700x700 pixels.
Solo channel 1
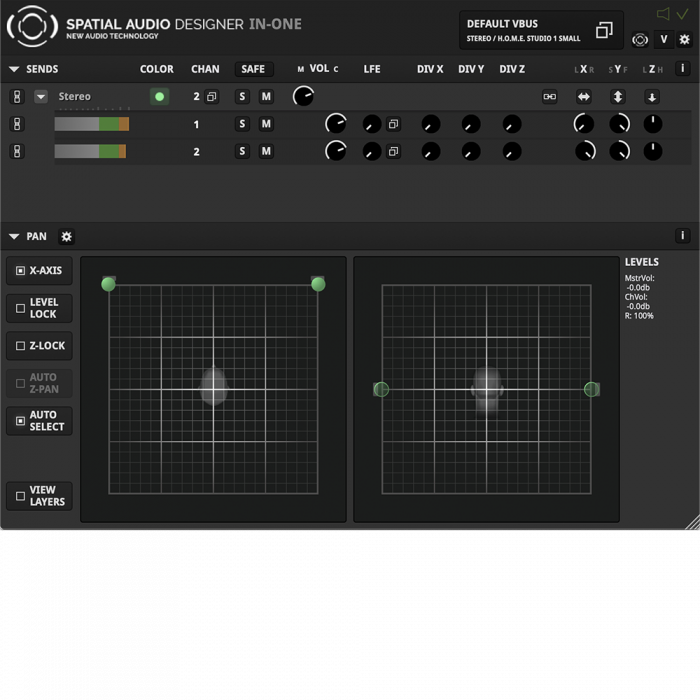[242, 124]
